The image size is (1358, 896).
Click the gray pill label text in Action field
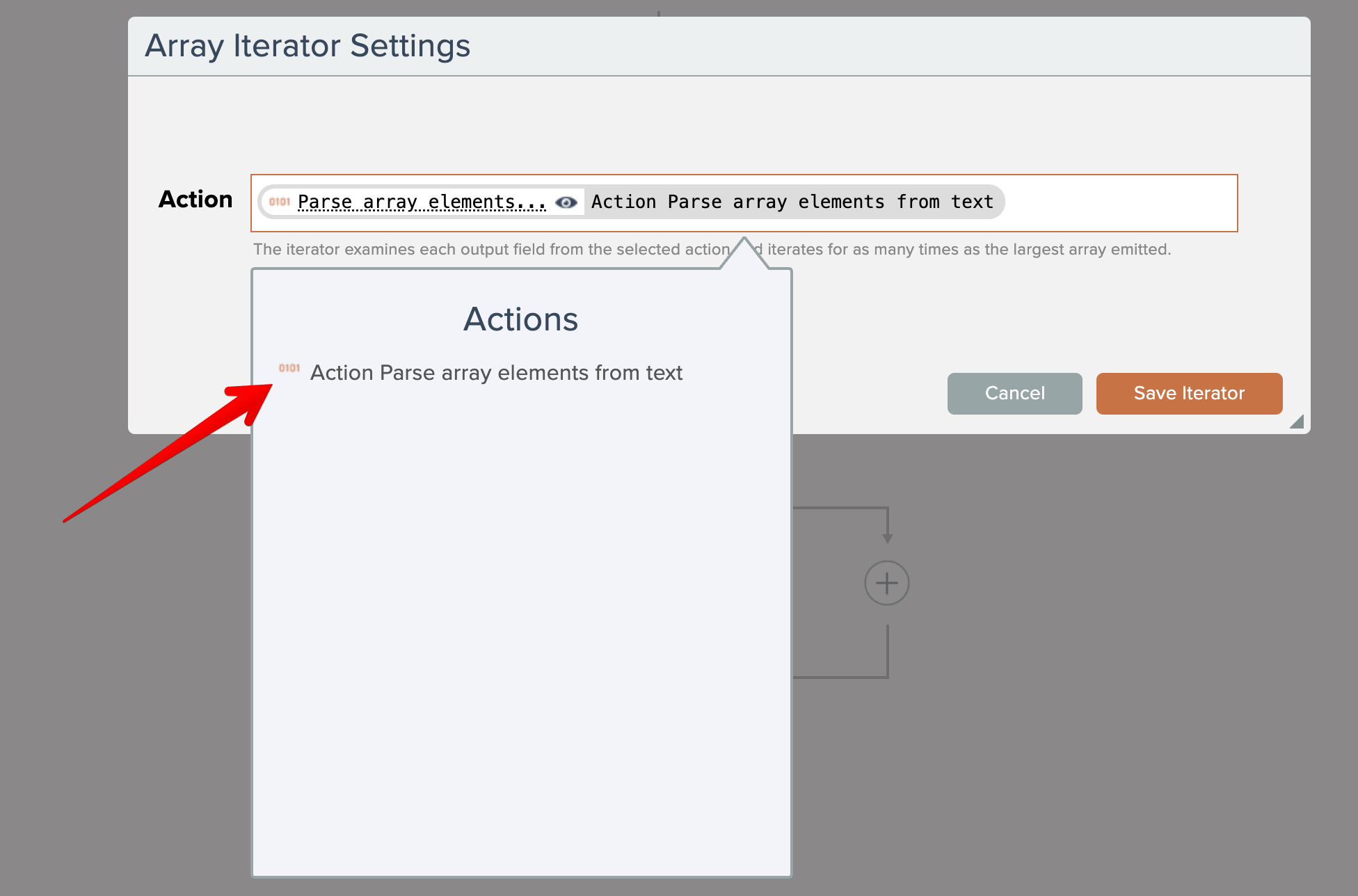point(792,202)
